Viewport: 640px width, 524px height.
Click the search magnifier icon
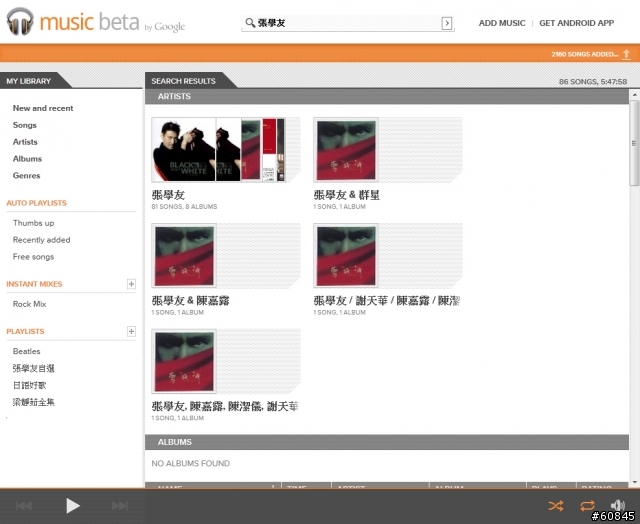click(x=250, y=23)
